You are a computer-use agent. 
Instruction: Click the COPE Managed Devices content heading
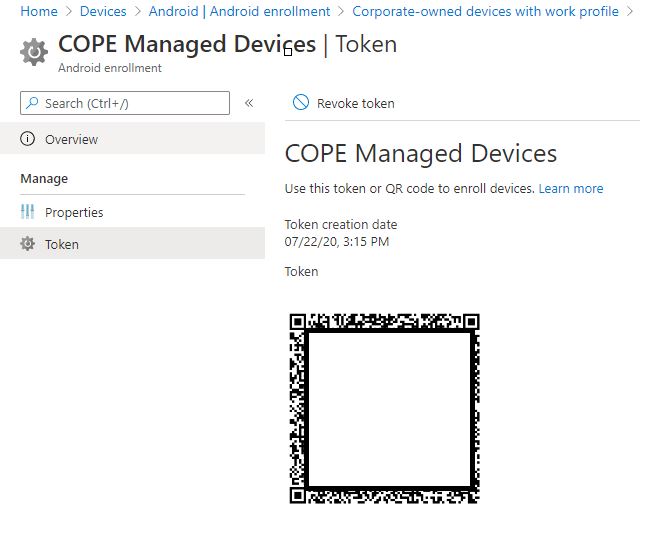pos(421,154)
